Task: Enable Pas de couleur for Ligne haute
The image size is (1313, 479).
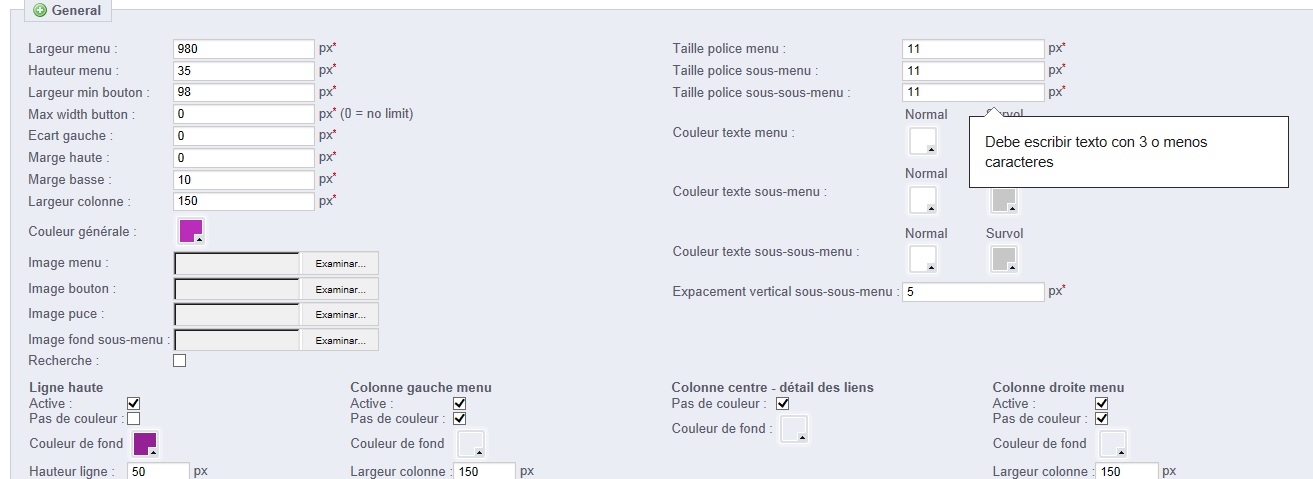Action: (133, 418)
